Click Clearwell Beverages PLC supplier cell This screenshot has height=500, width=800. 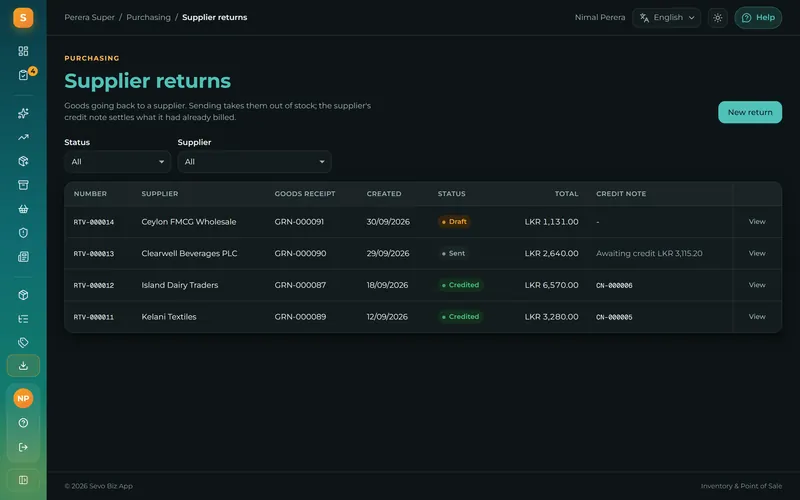(x=189, y=253)
